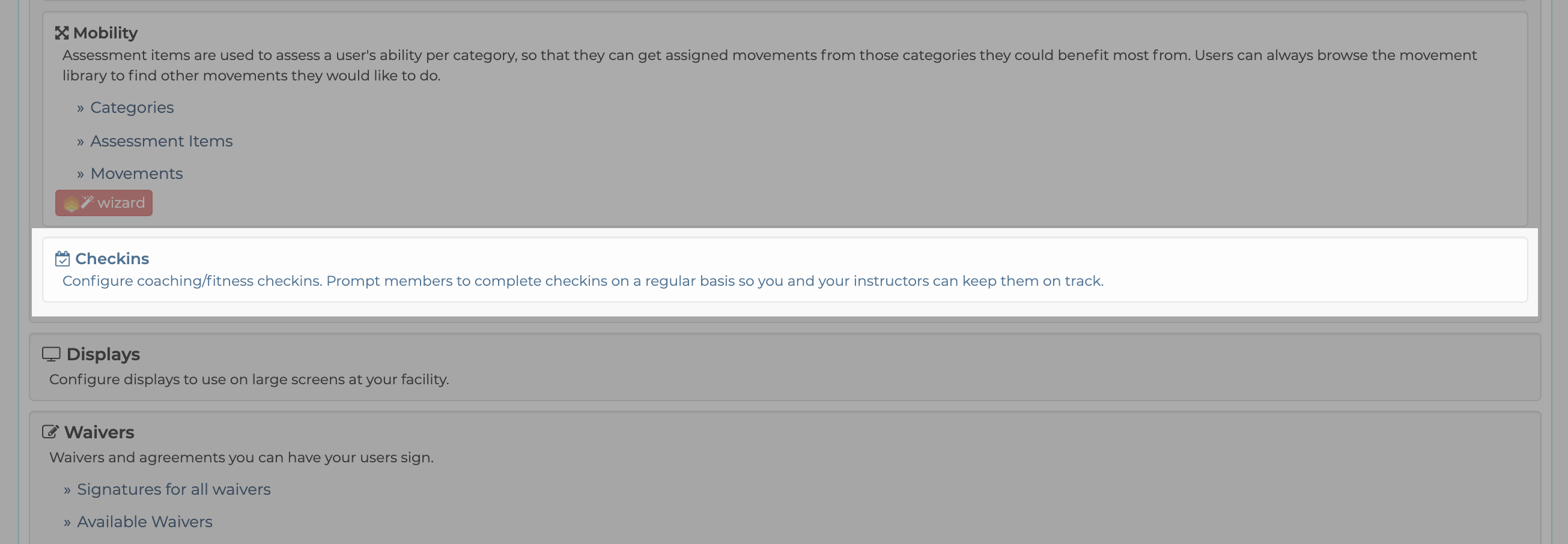Click the Checkins description text
This screenshot has height=544, width=1568.
click(583, 281)
